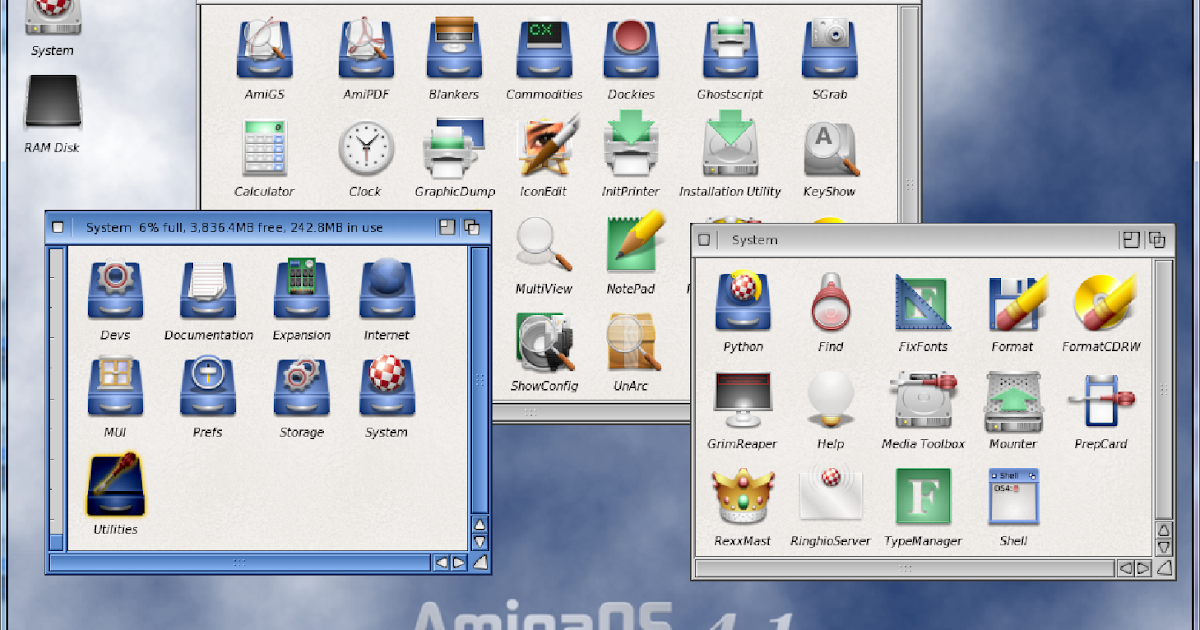Open the Devs drawer
Image resolution: width=1200 pixels, height=630 pixels.
[115, 291]
